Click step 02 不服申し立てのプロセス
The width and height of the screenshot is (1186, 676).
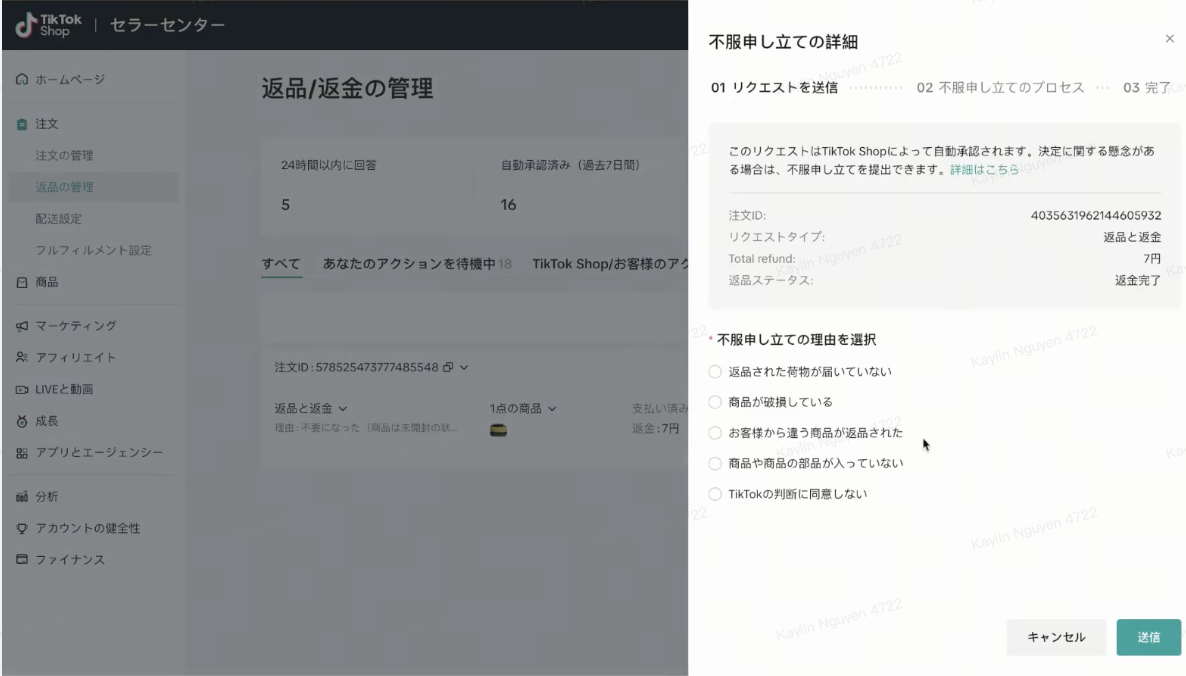pyautogui.click(x=1000, y=88)
